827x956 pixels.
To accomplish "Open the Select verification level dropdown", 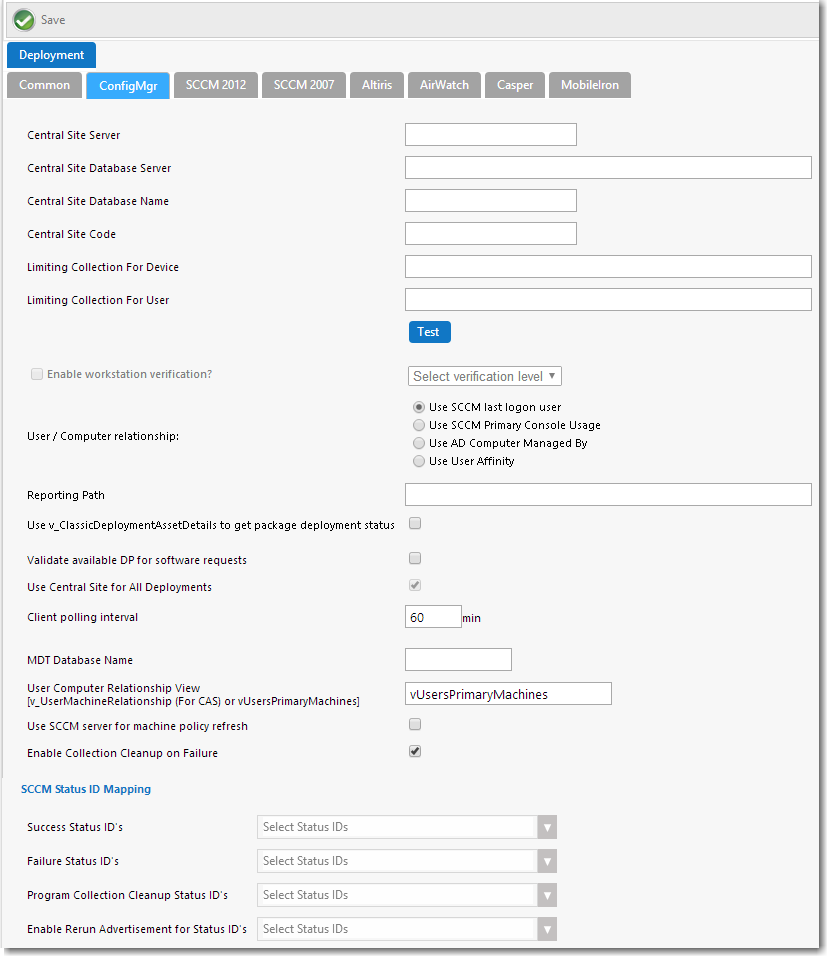I will (x=485, y=376).
